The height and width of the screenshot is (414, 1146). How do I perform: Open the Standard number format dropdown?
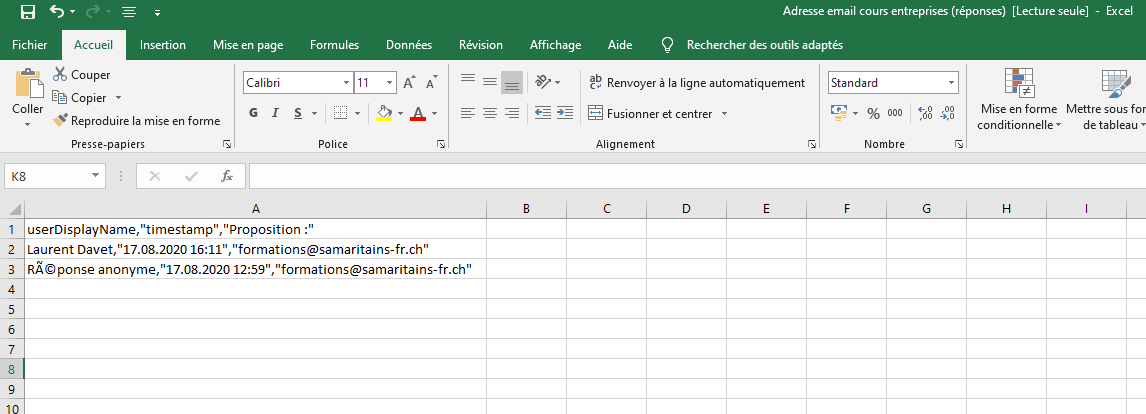(x=952, y=83)
